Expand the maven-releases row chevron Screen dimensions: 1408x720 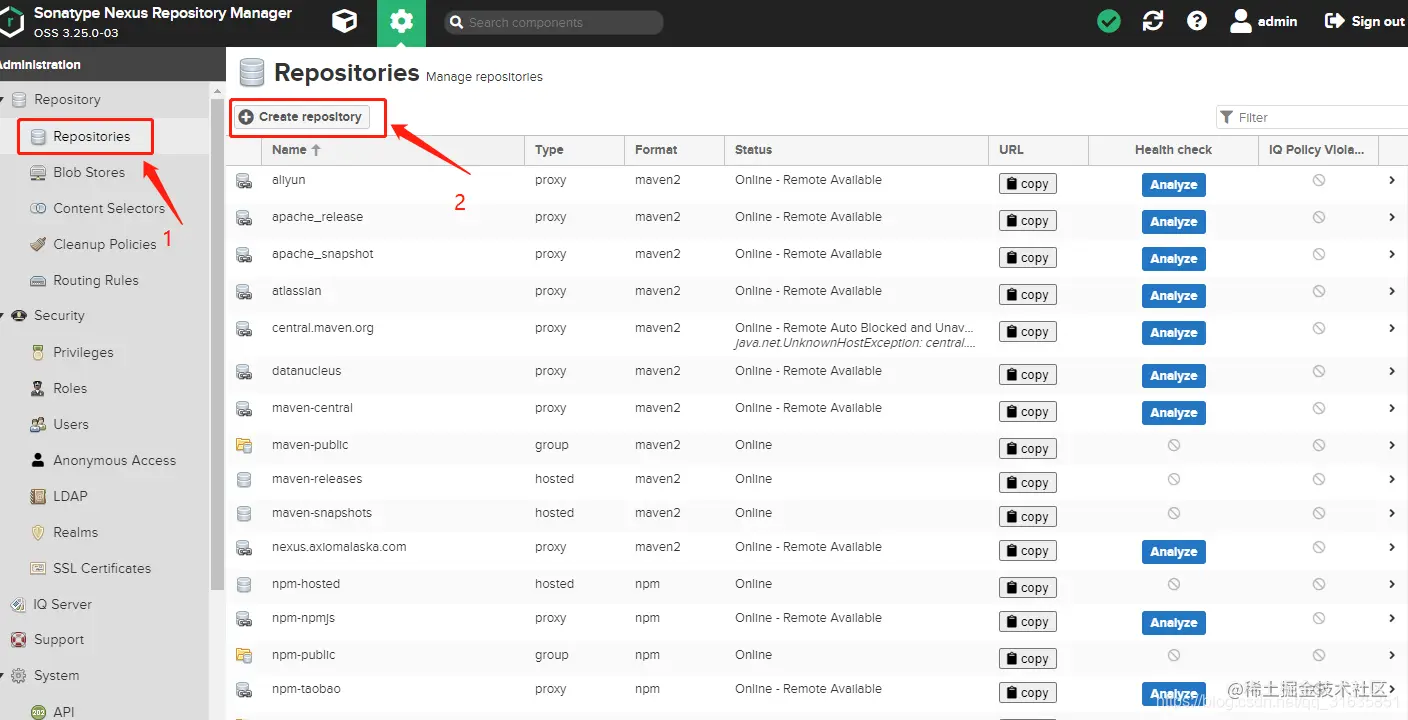click(1392, 479)
